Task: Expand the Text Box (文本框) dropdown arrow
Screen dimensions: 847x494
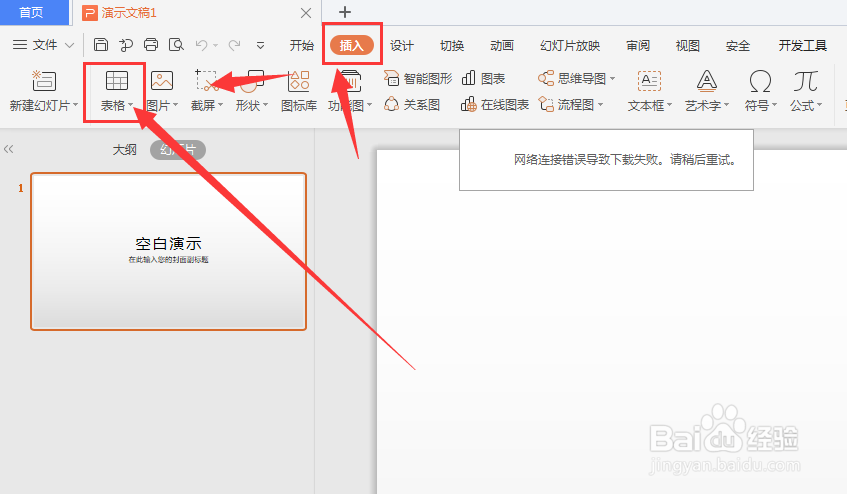Action: click(669, 105)
